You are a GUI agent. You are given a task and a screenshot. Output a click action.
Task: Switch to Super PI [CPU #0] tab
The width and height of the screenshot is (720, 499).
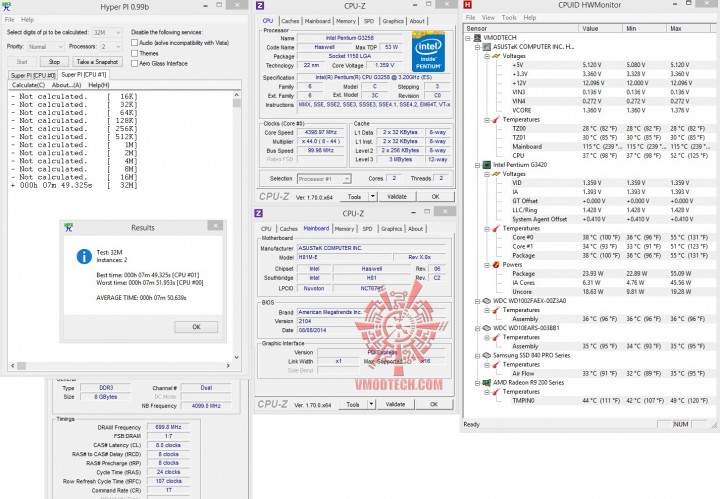tap(33, 75)
